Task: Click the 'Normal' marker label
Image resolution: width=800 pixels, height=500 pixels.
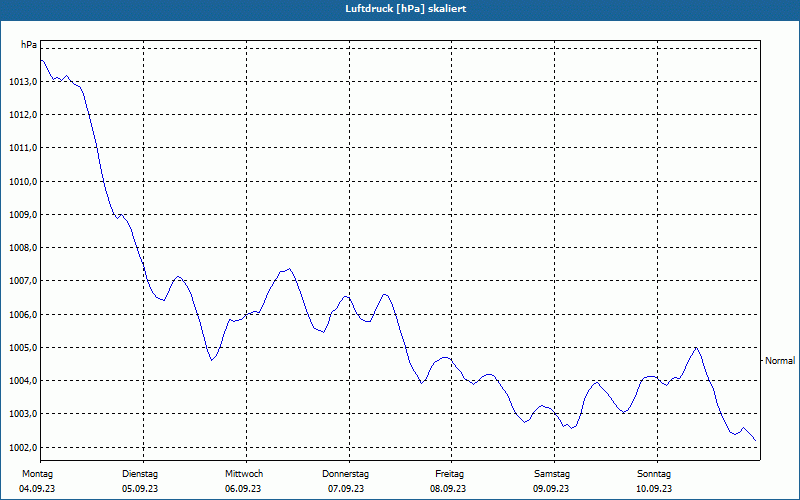Action: [x=780, y=361]
